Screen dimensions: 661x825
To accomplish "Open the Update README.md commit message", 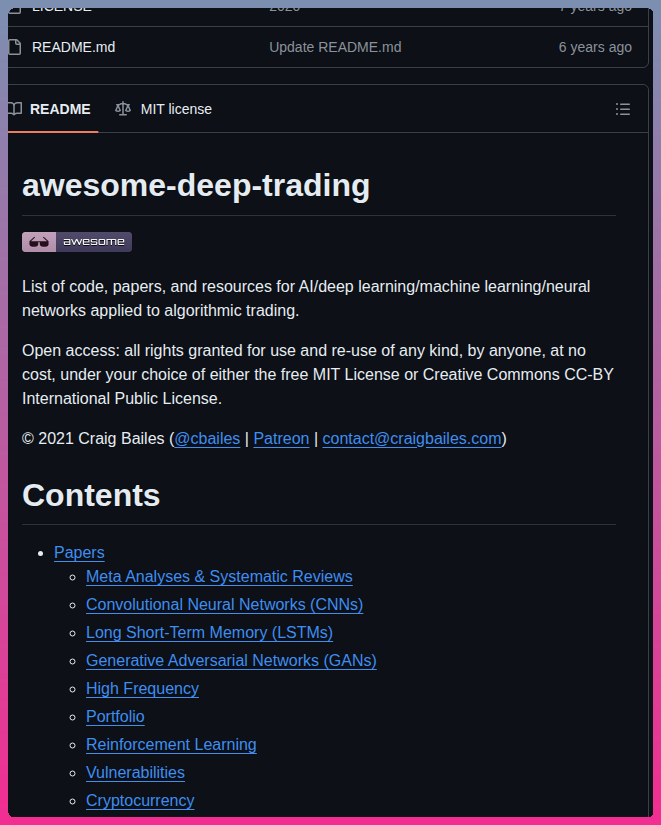I will 335,47.
